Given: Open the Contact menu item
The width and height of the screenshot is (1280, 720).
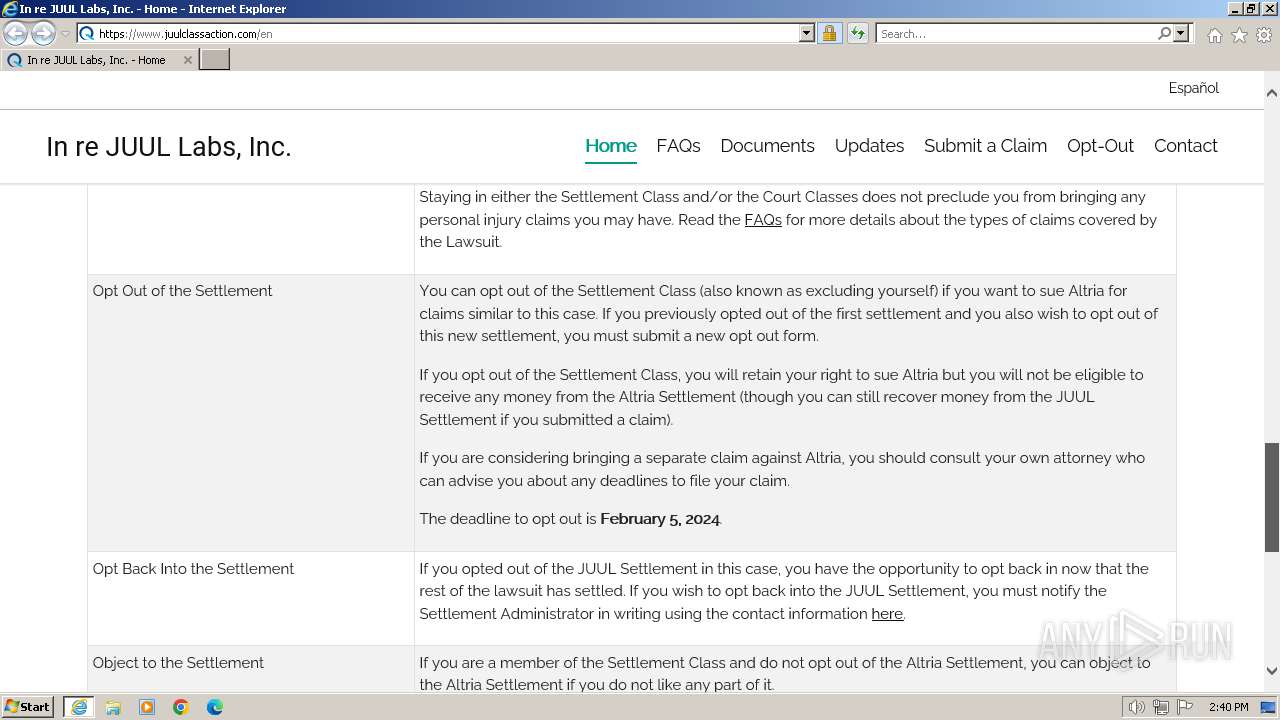Looking at the screenshot, I should pyautogui.click(x=1185, y=146).
